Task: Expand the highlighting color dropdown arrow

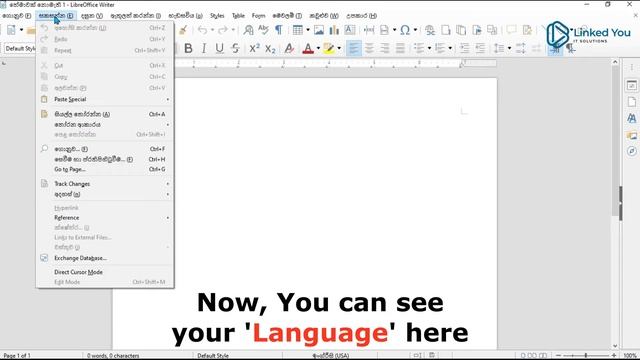Action: [x=339, y=49]
